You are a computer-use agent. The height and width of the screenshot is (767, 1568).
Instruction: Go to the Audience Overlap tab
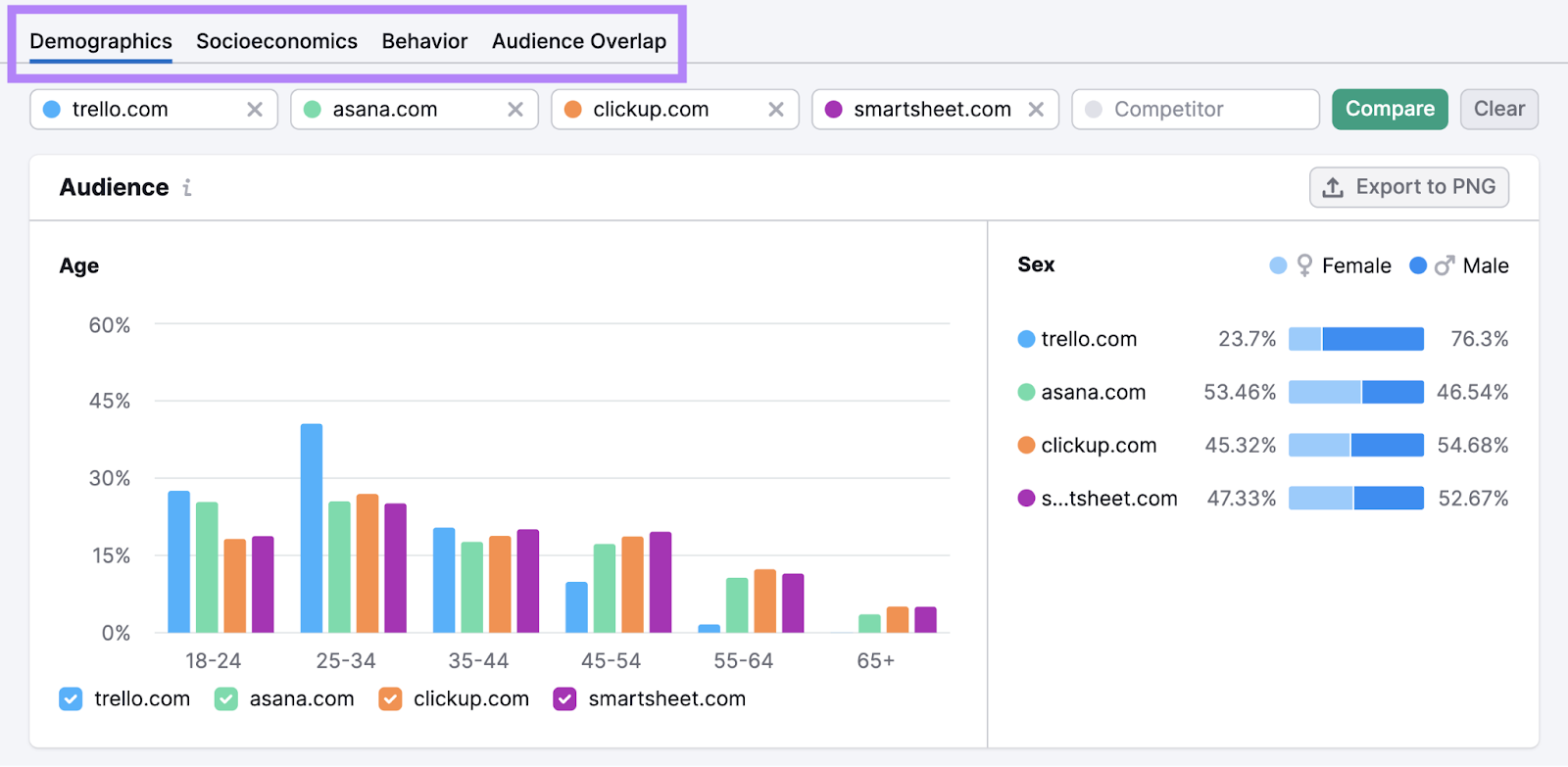[578, 41]
